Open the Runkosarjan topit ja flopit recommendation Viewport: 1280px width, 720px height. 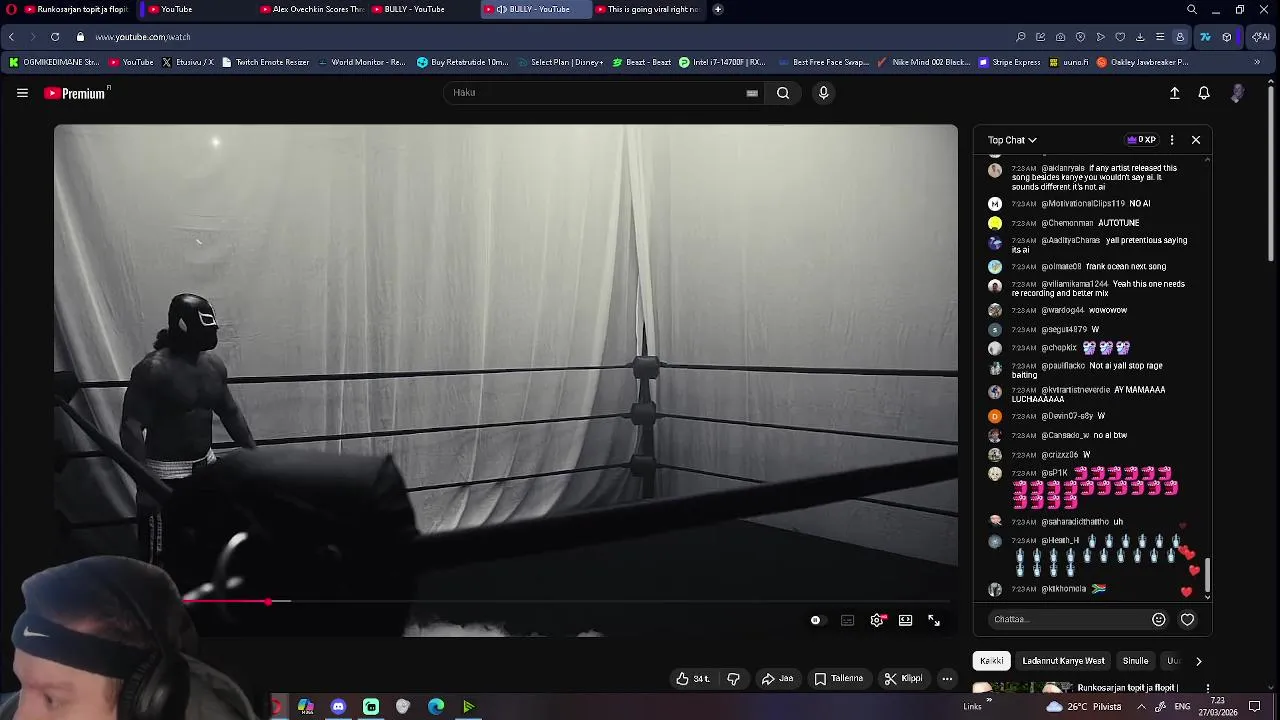[1127, 688]
